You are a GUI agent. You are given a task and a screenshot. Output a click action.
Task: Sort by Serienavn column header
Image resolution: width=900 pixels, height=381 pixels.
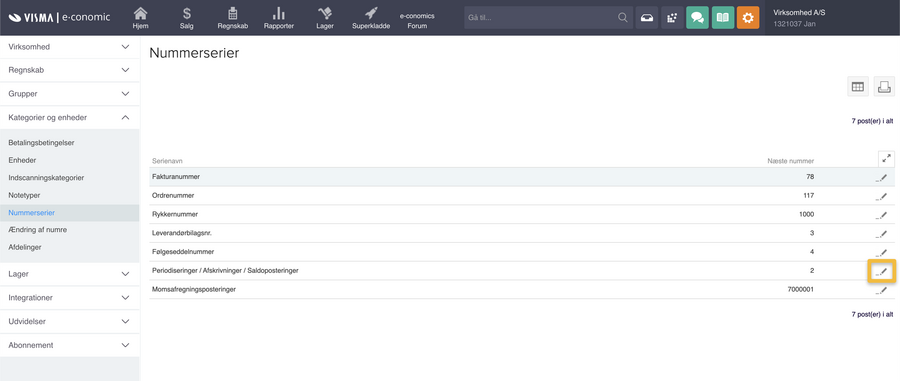point(167,161)
